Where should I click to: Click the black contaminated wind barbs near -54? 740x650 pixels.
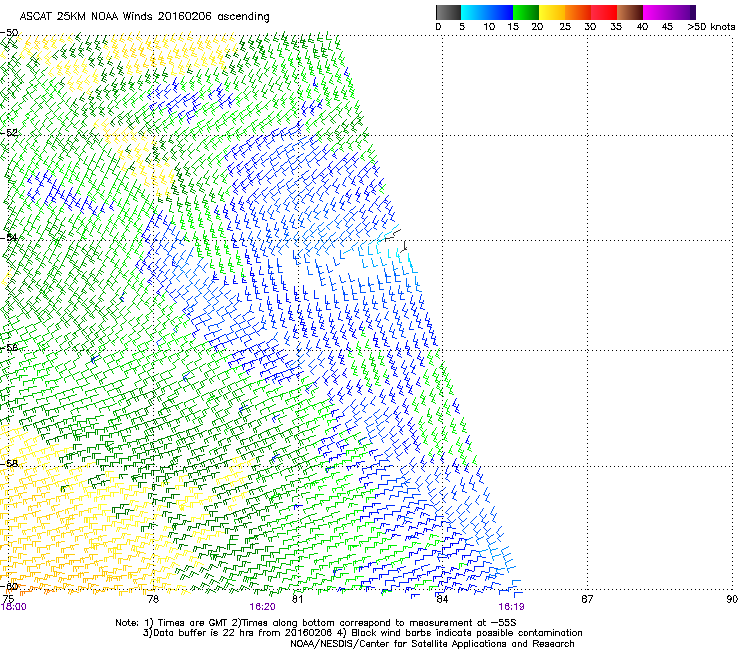tap(397, 239)
